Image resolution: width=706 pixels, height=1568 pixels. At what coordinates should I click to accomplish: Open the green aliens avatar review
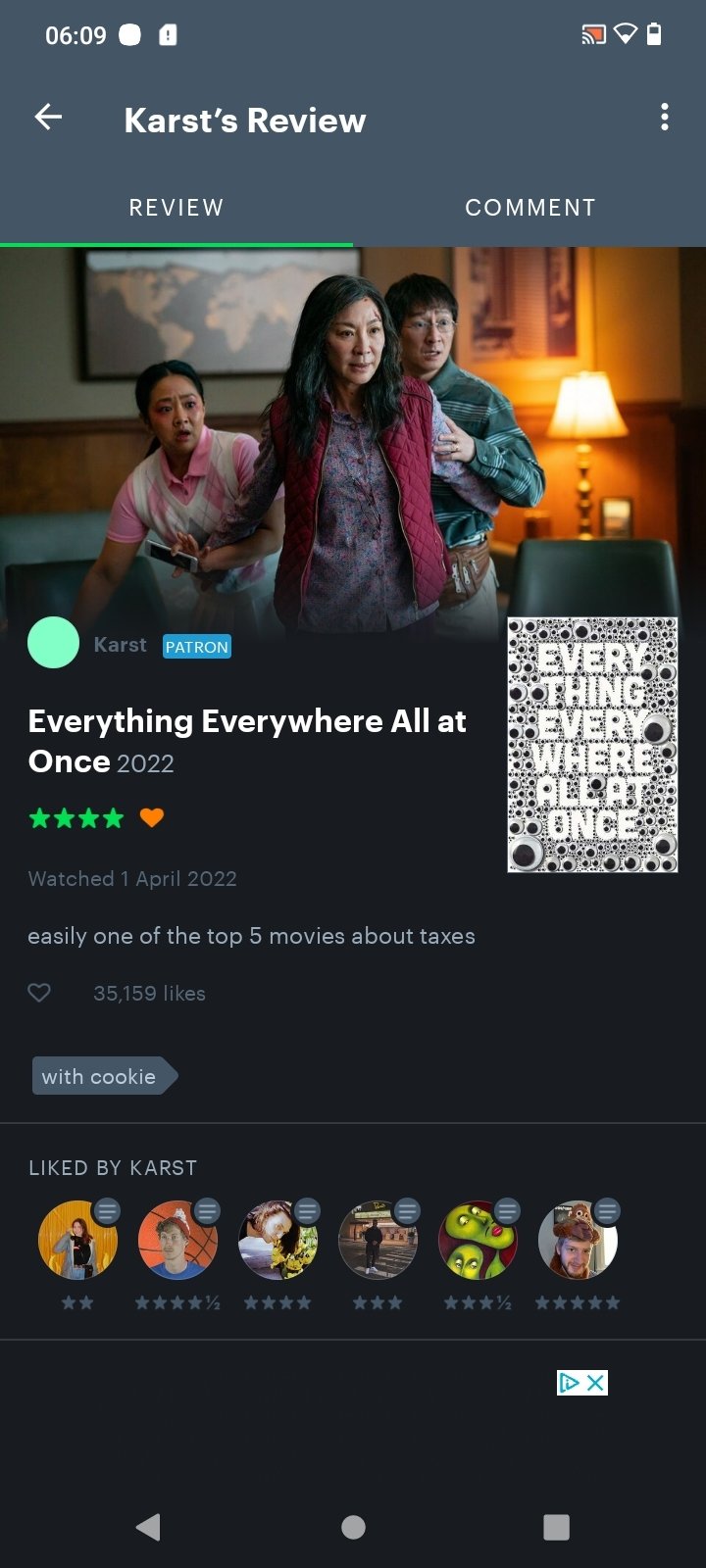478,1240
